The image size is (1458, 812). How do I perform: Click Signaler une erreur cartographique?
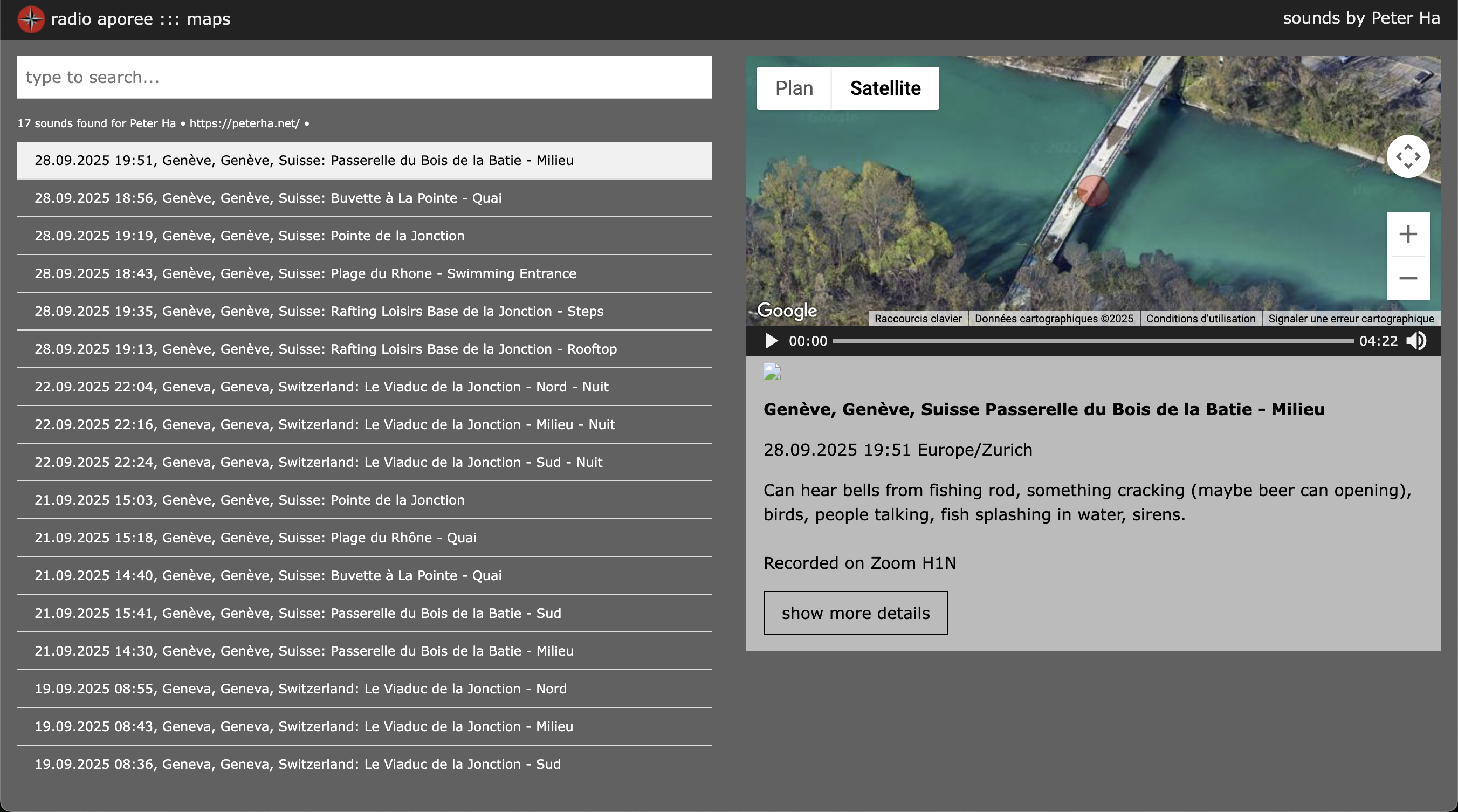pyautogui.click(x=1351, y=319)
